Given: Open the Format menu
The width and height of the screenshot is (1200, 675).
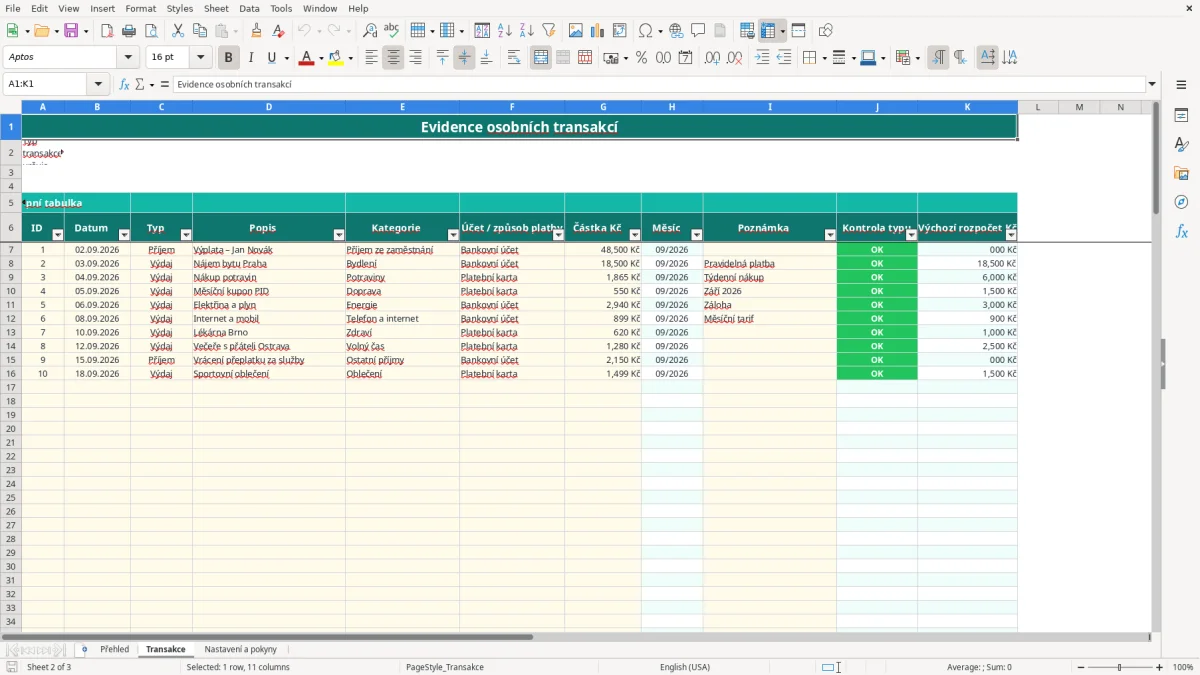Looking at the screenshot, I should coord(140,8).
